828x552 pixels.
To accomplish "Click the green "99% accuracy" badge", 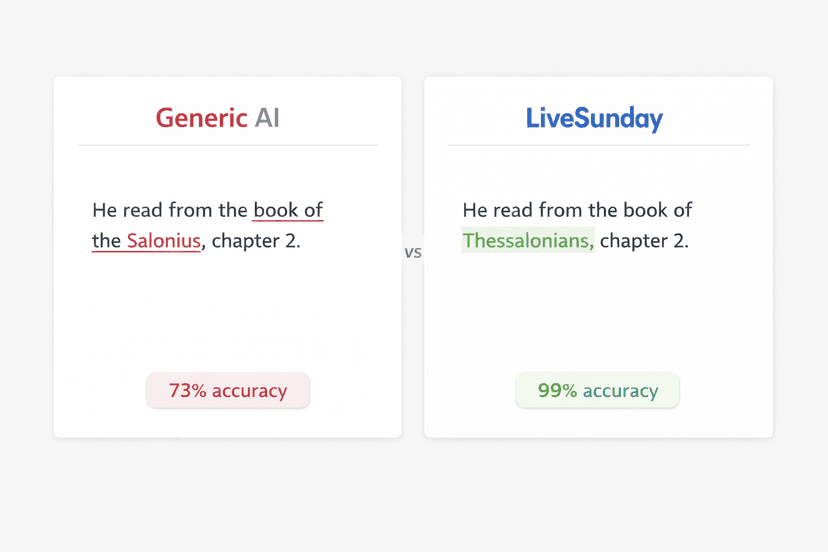I will click(598, 391).
